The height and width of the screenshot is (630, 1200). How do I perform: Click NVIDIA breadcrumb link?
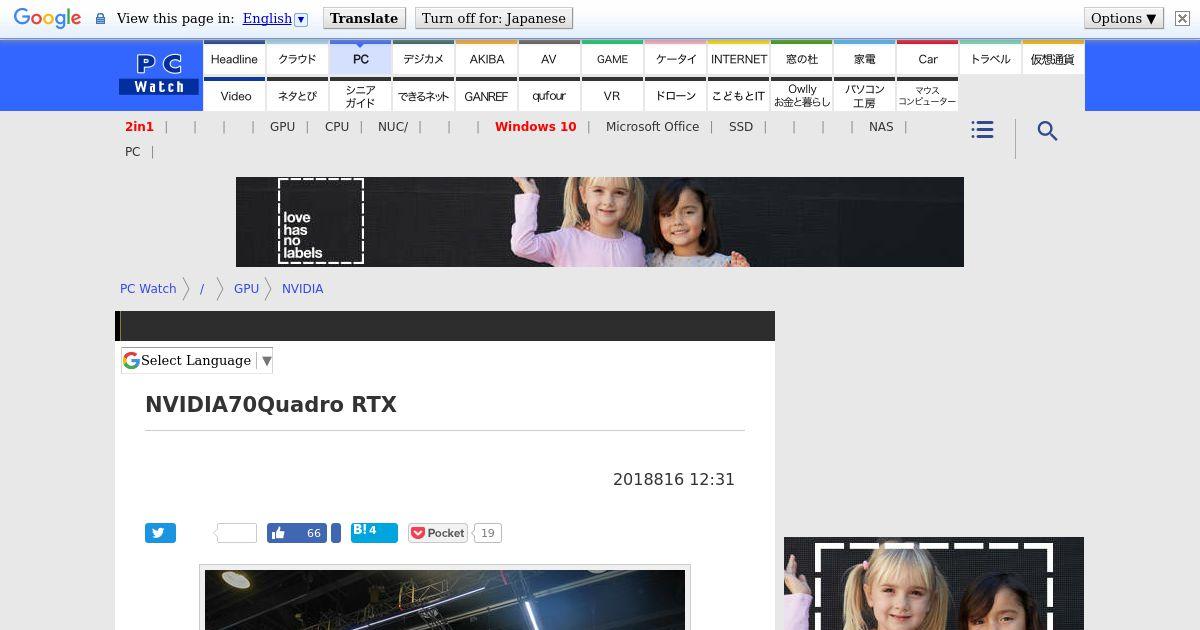pos(302,288)
